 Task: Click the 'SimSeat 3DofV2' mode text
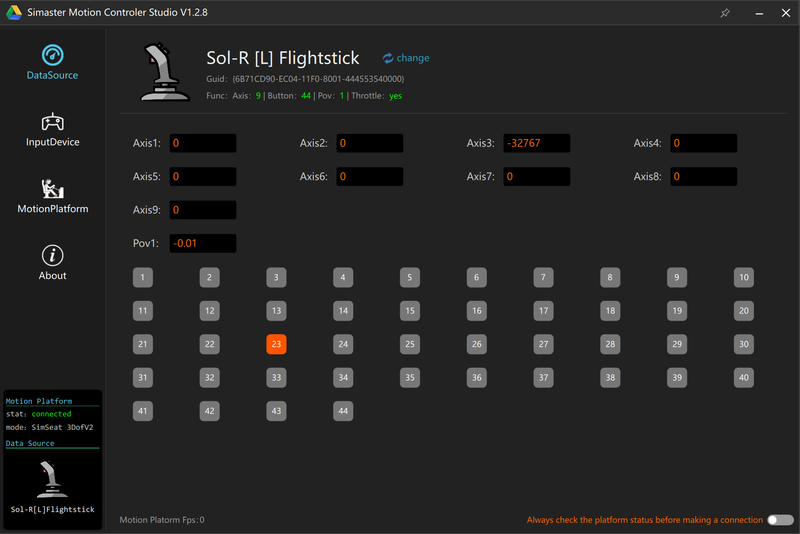[62, 427]
